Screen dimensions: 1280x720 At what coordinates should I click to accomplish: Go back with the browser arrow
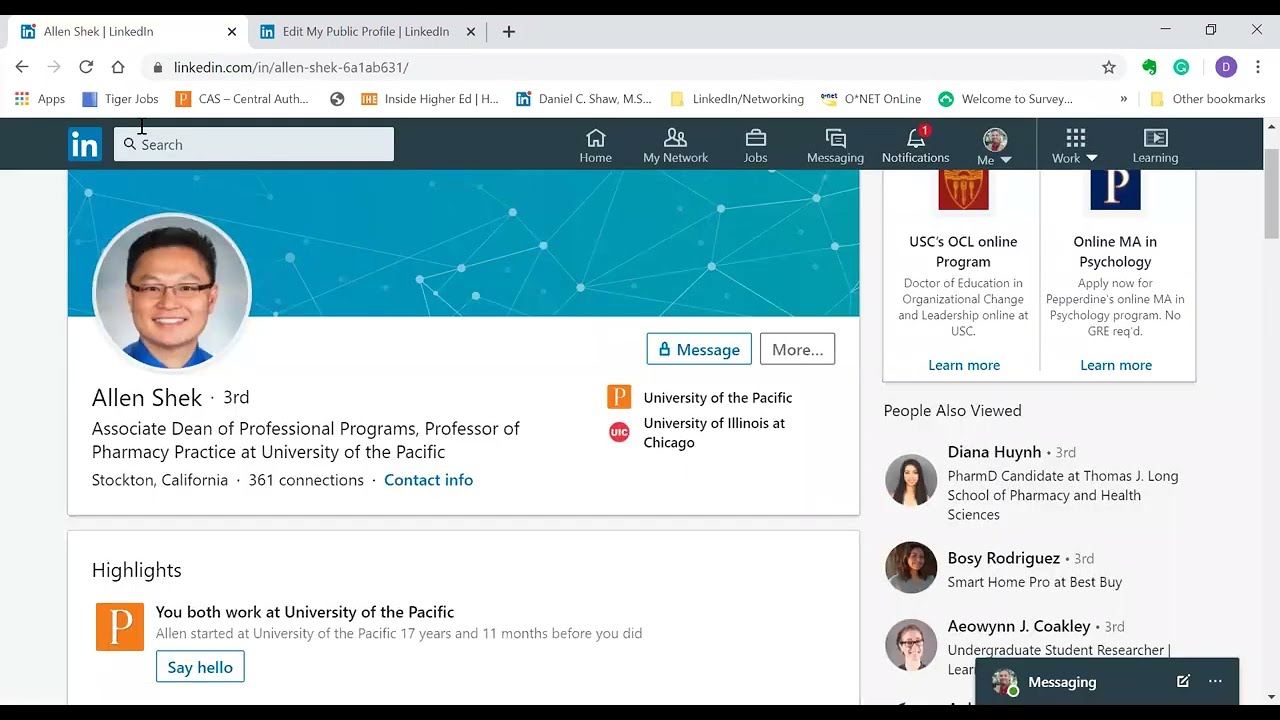pyautogui.click(x=22, y=67)
